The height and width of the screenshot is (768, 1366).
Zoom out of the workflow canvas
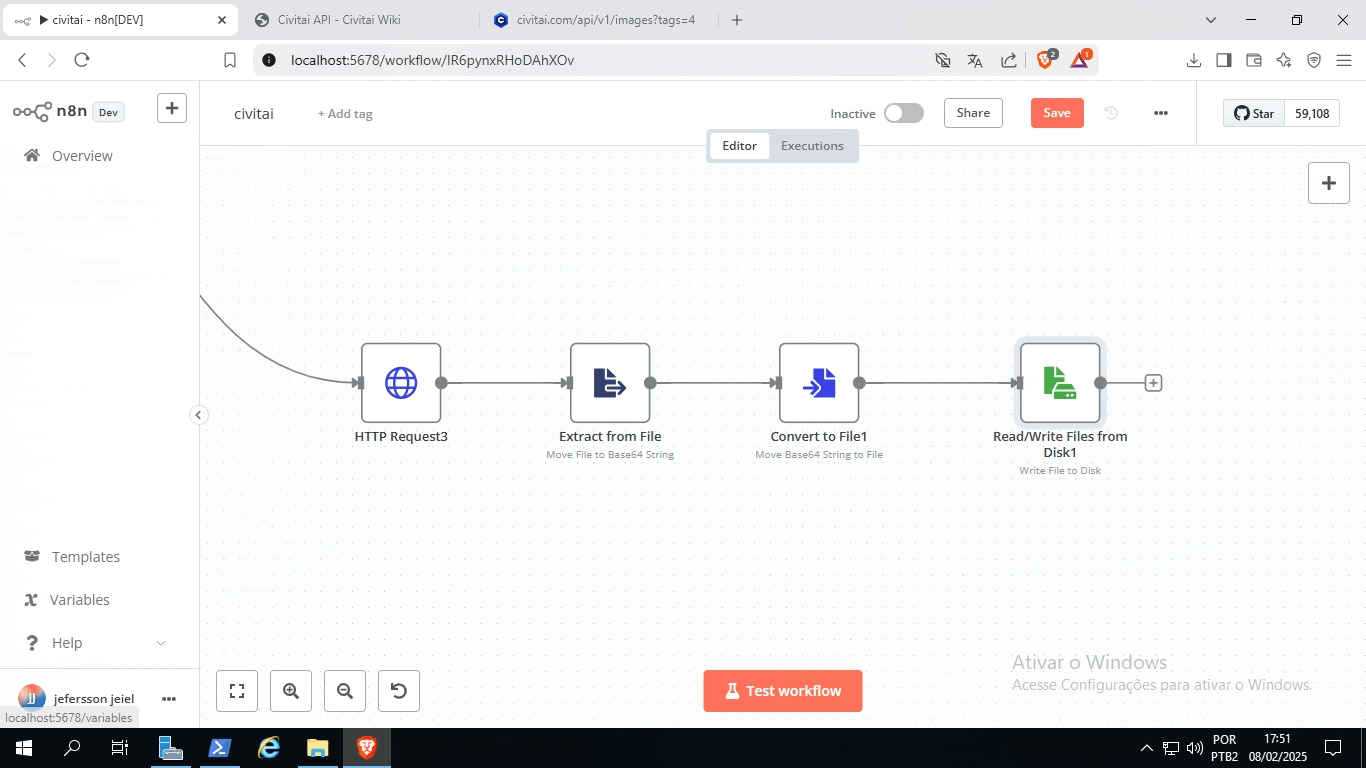click(x=345, y=691)
